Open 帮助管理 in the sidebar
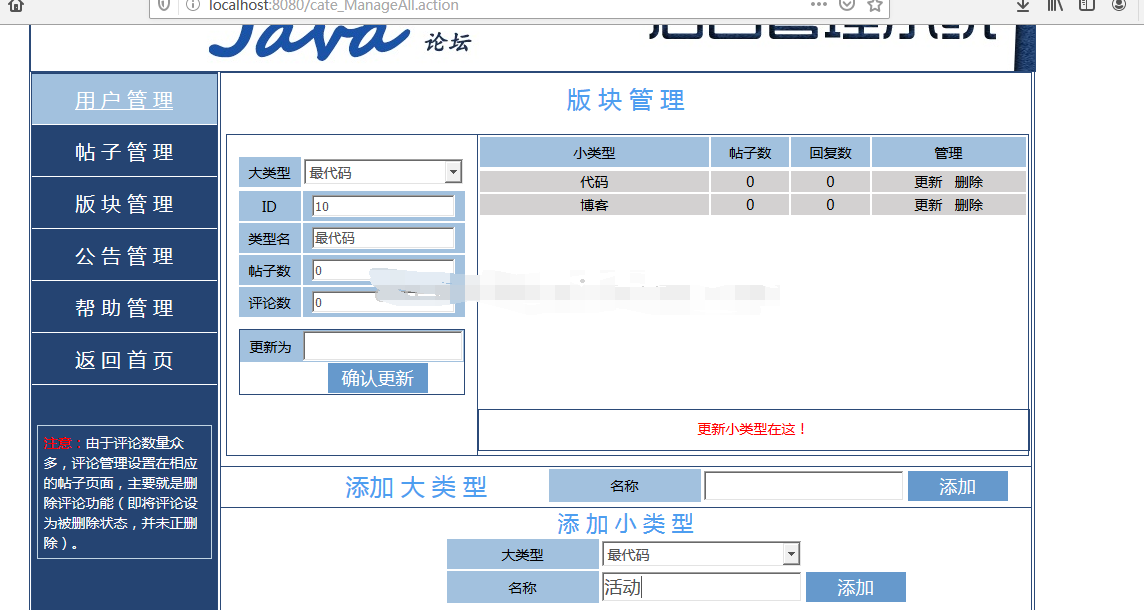 tap(124, 307)
